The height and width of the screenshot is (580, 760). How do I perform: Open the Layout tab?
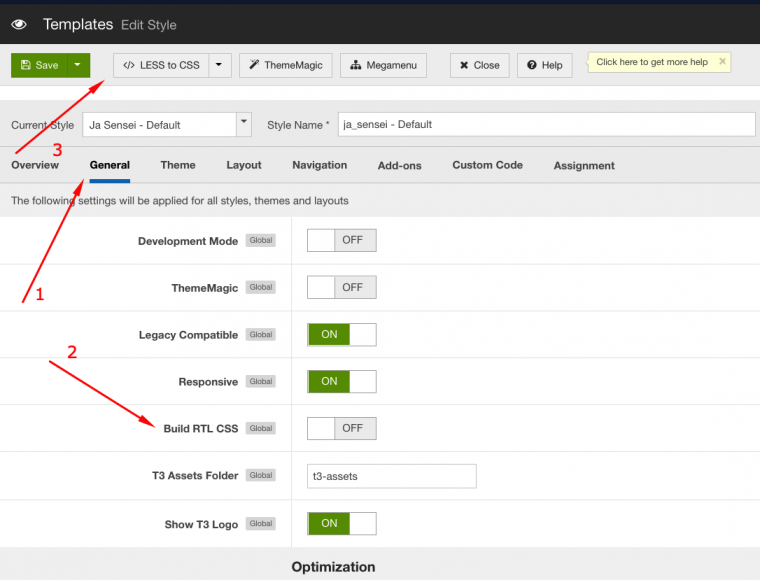point(244,165)
